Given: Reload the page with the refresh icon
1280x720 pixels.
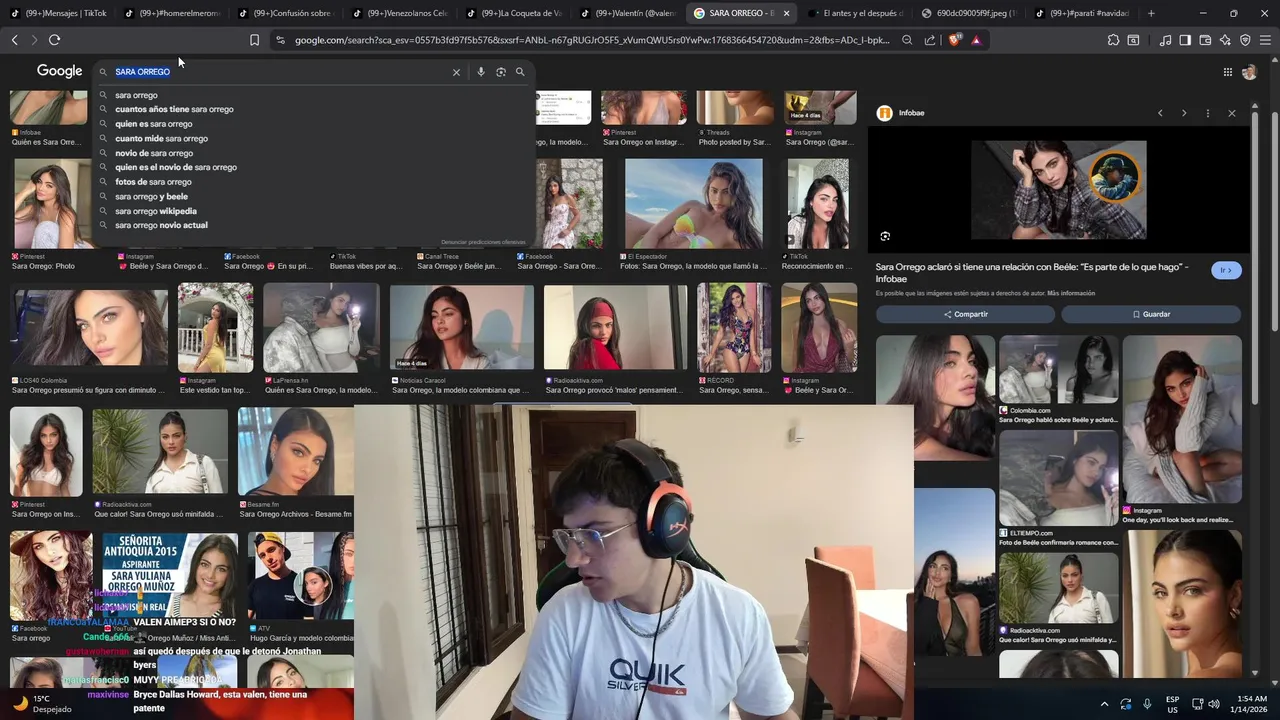Looking at the screenshot, I should point(54,40).
